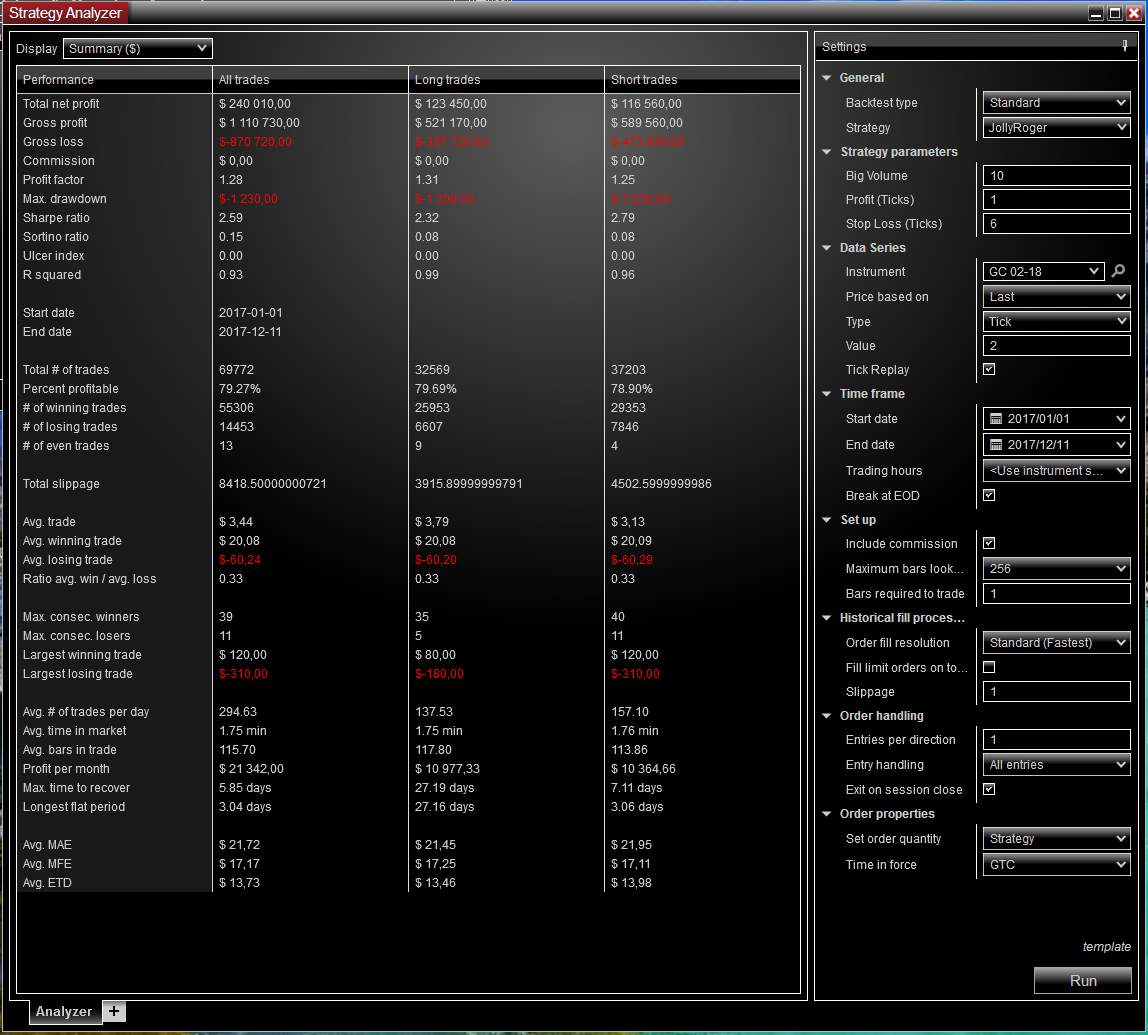Click the Entries per direction field

coord(1056,740)
